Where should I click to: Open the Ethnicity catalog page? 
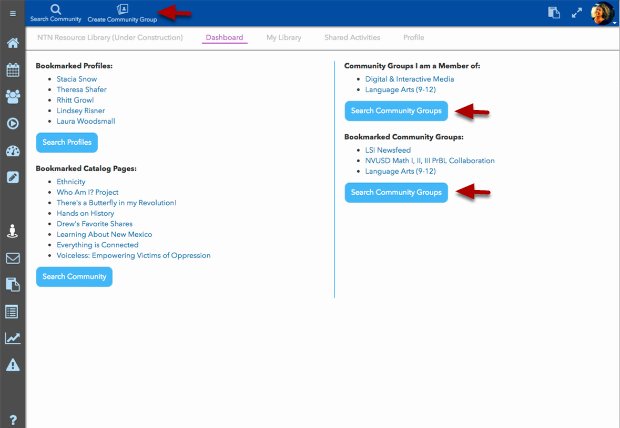(71, 182)
